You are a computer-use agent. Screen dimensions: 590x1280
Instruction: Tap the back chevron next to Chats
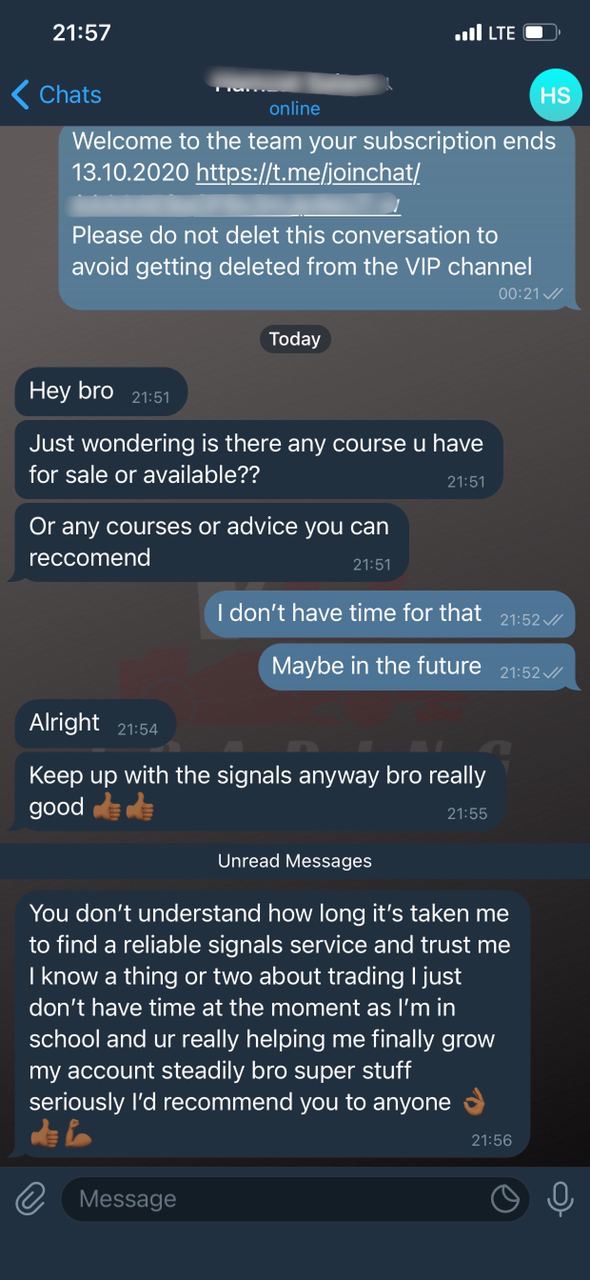click(20, 95)
